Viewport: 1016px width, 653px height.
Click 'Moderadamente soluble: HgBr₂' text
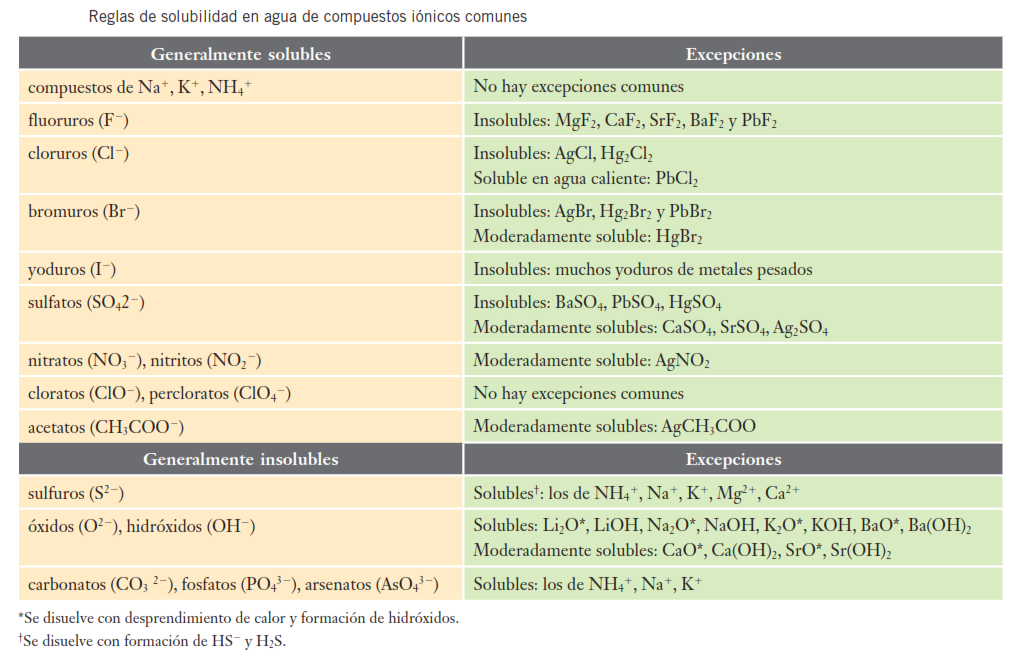coord(588,238)
